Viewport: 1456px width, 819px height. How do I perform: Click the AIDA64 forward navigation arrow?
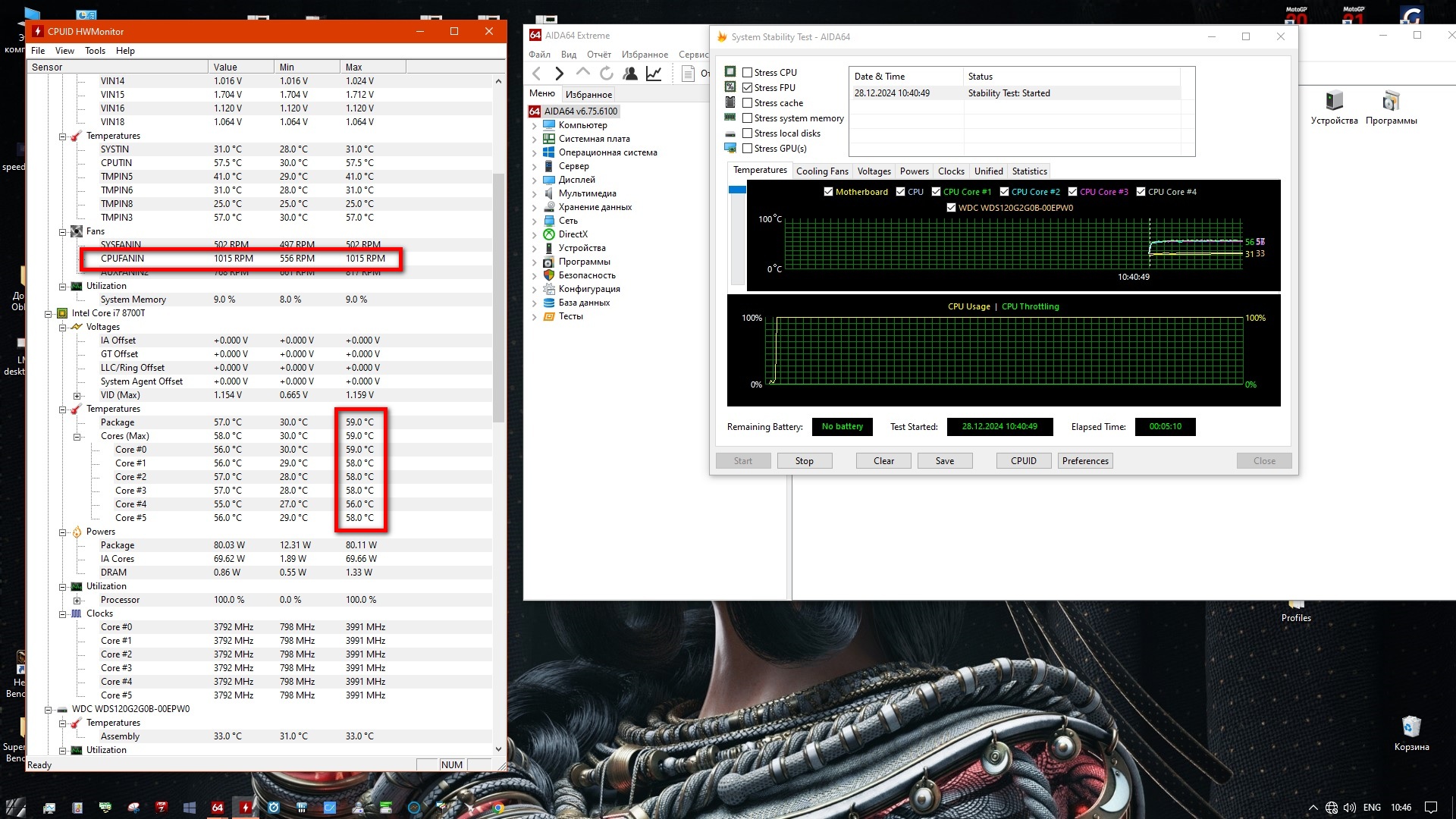[x=560, y=74]
